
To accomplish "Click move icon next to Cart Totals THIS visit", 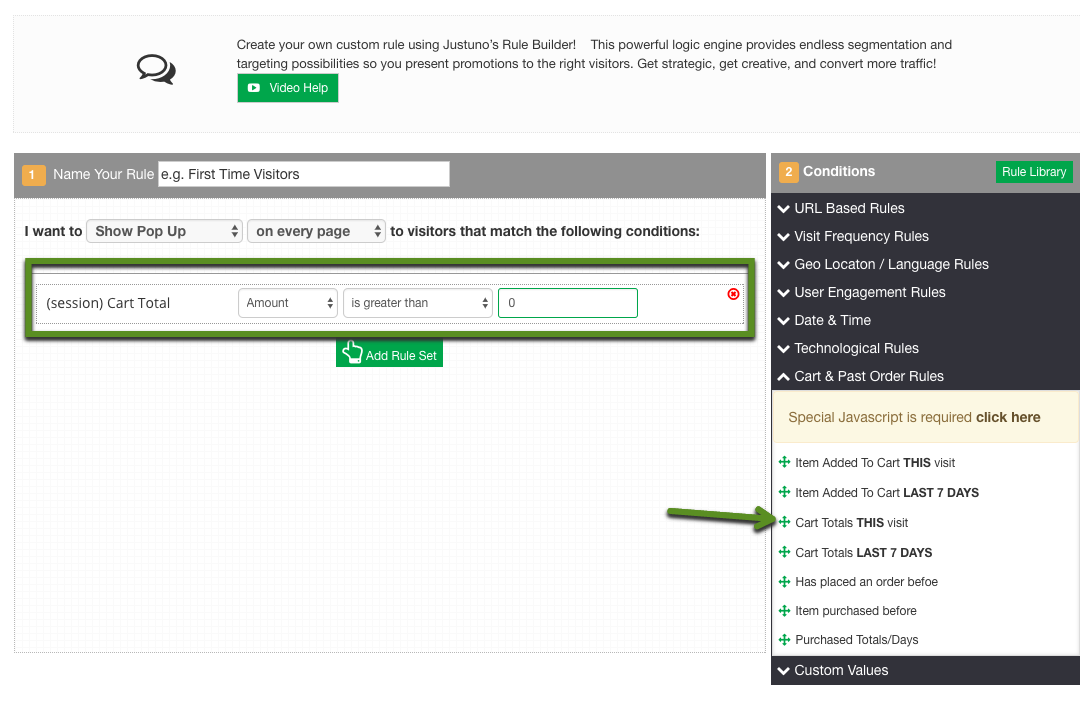I will click(x=785, y=523).
